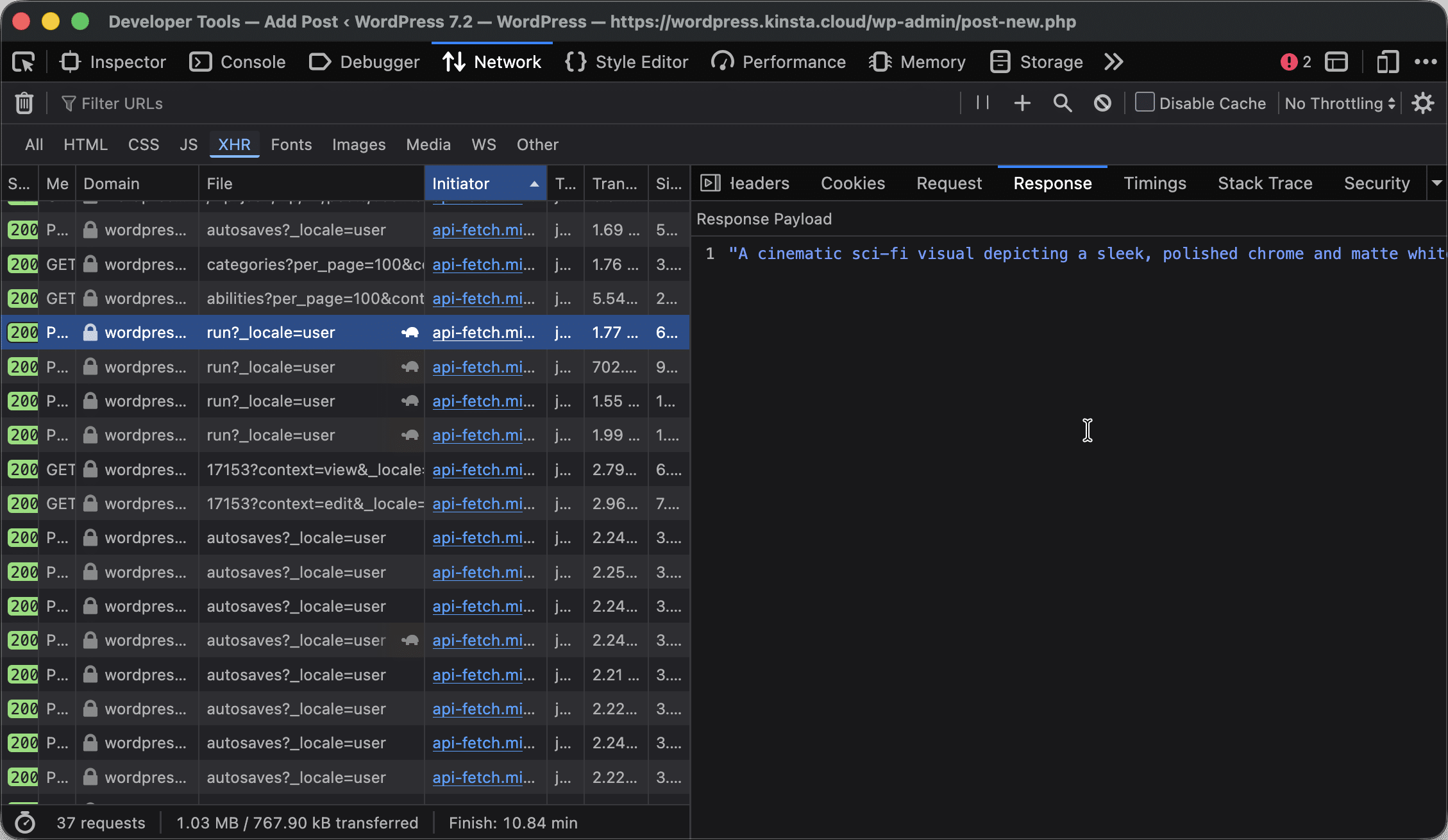Image resolution: width=1448 pixels, height=840 pixels.
Task: Start performance analysis stopwatch icon
Action: pos(25,823)
